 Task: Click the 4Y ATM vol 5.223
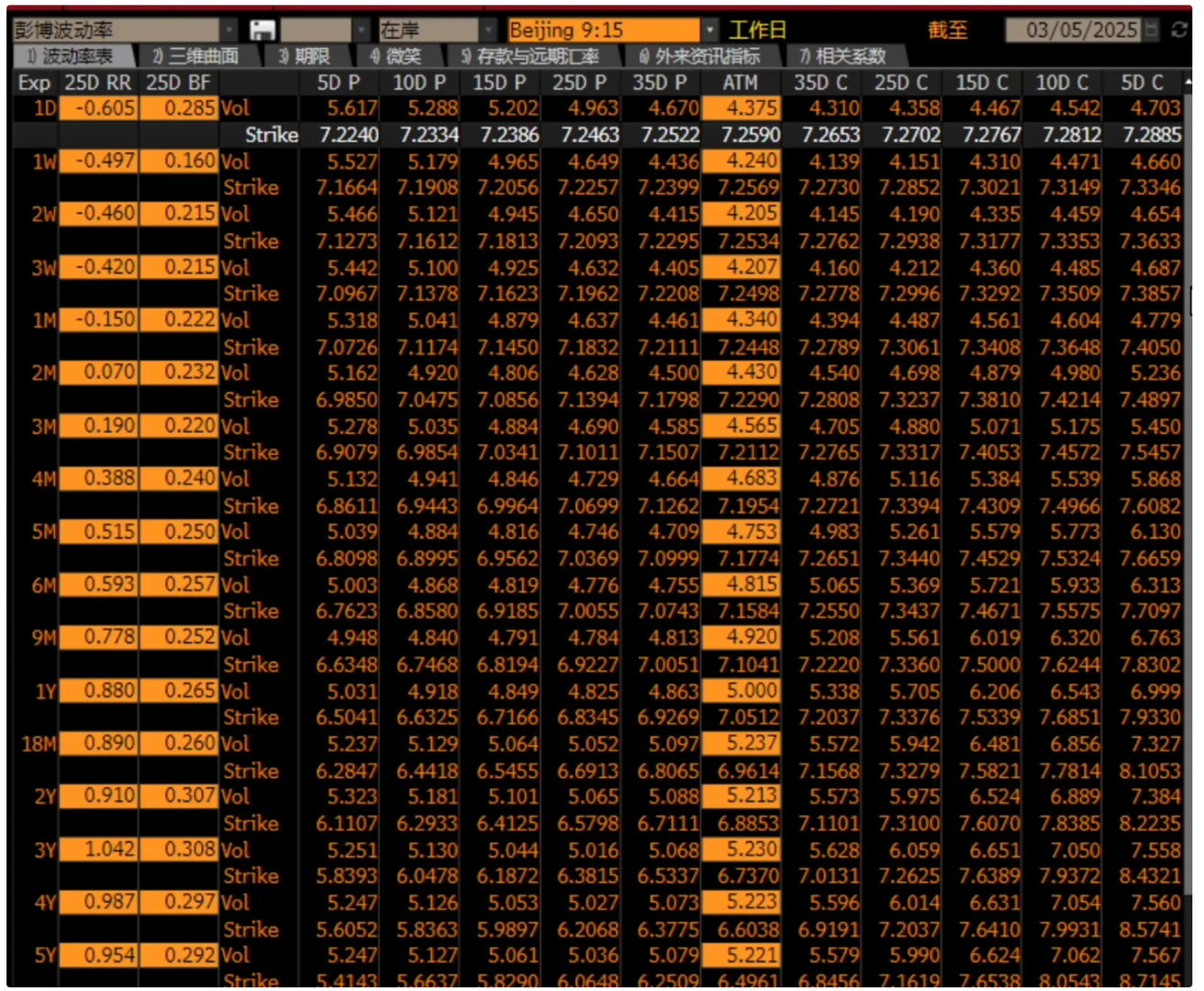[x=741, y=902]
